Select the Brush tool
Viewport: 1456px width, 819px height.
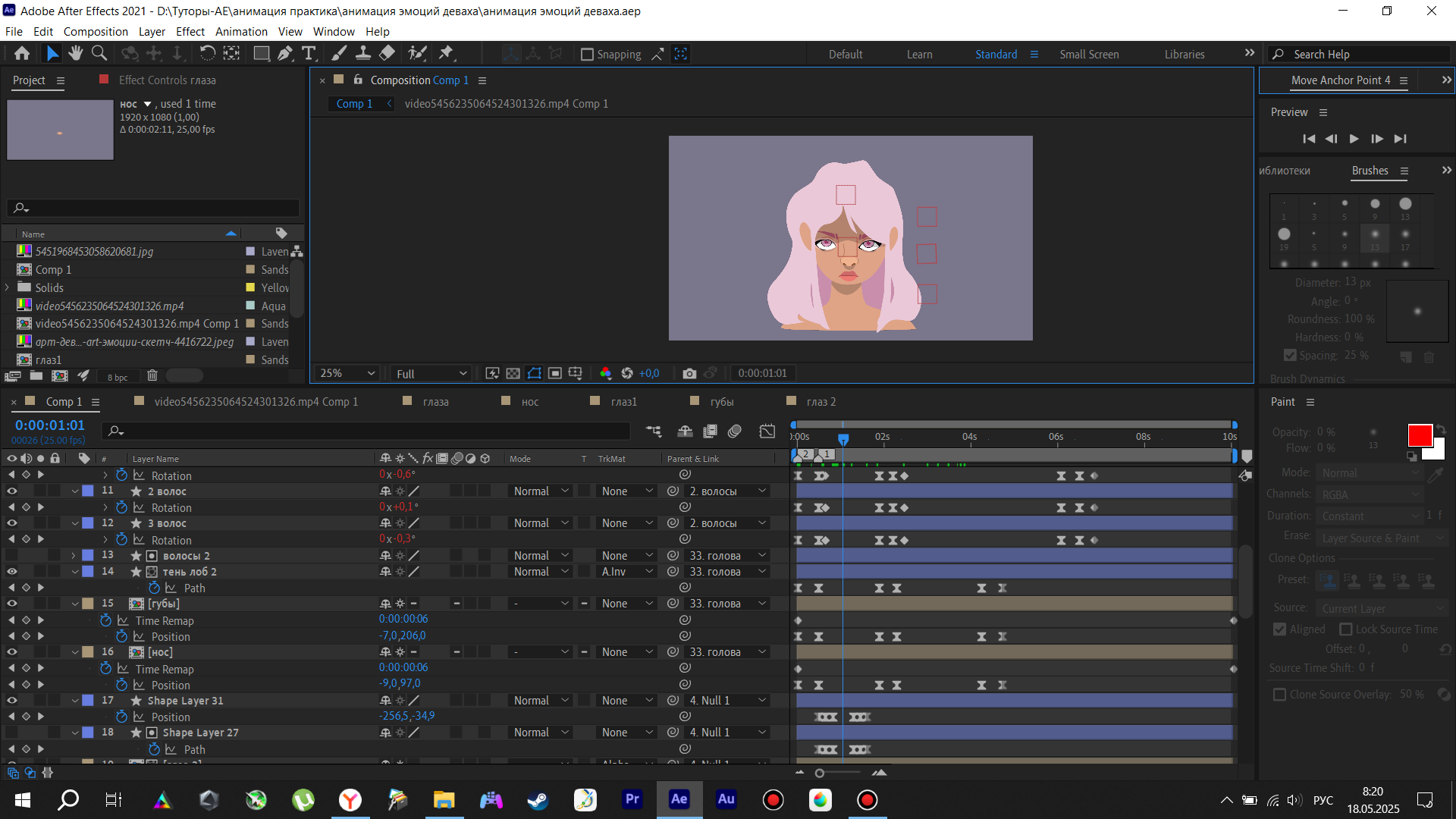339,53
